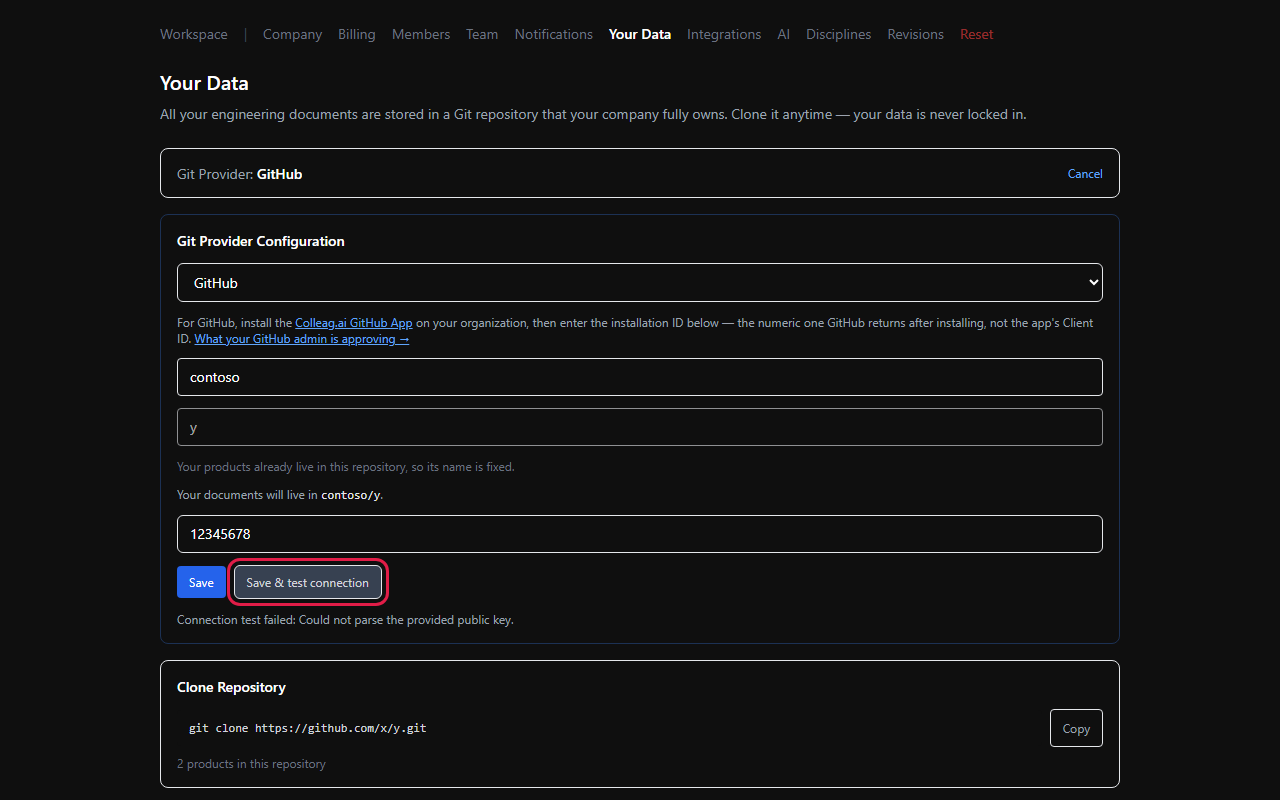Go to the Disciplines tab
1280x800 pixels.
[839, 34]
